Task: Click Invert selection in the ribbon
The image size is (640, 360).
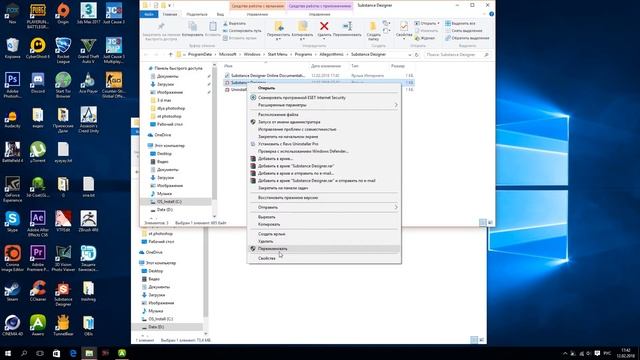Action: click(467, 38)
